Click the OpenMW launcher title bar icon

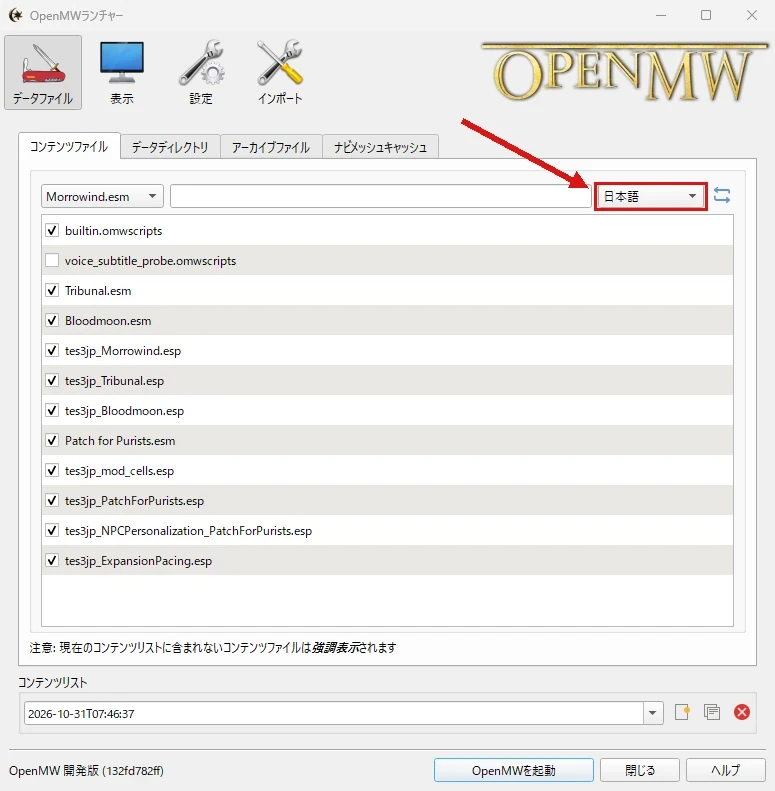pyautogui.click(x=16, y=16)
